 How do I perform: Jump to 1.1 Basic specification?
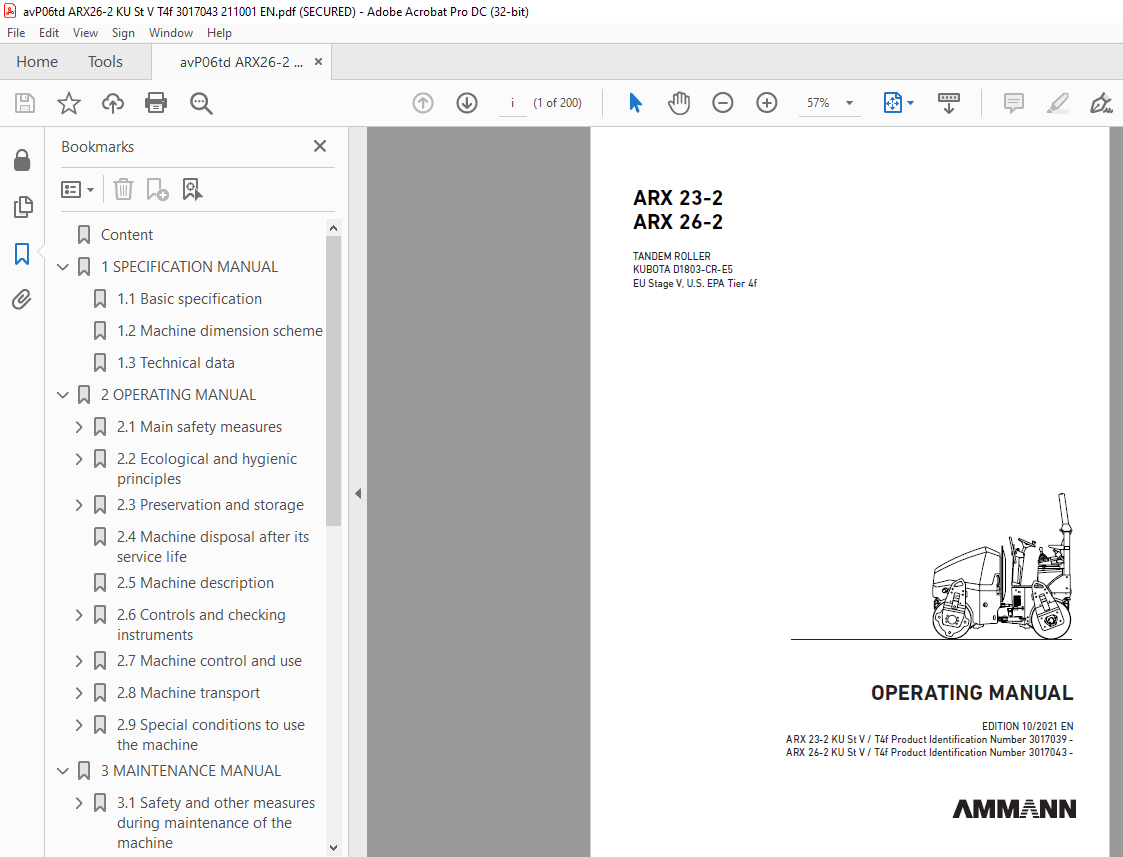tap(190, 299)
